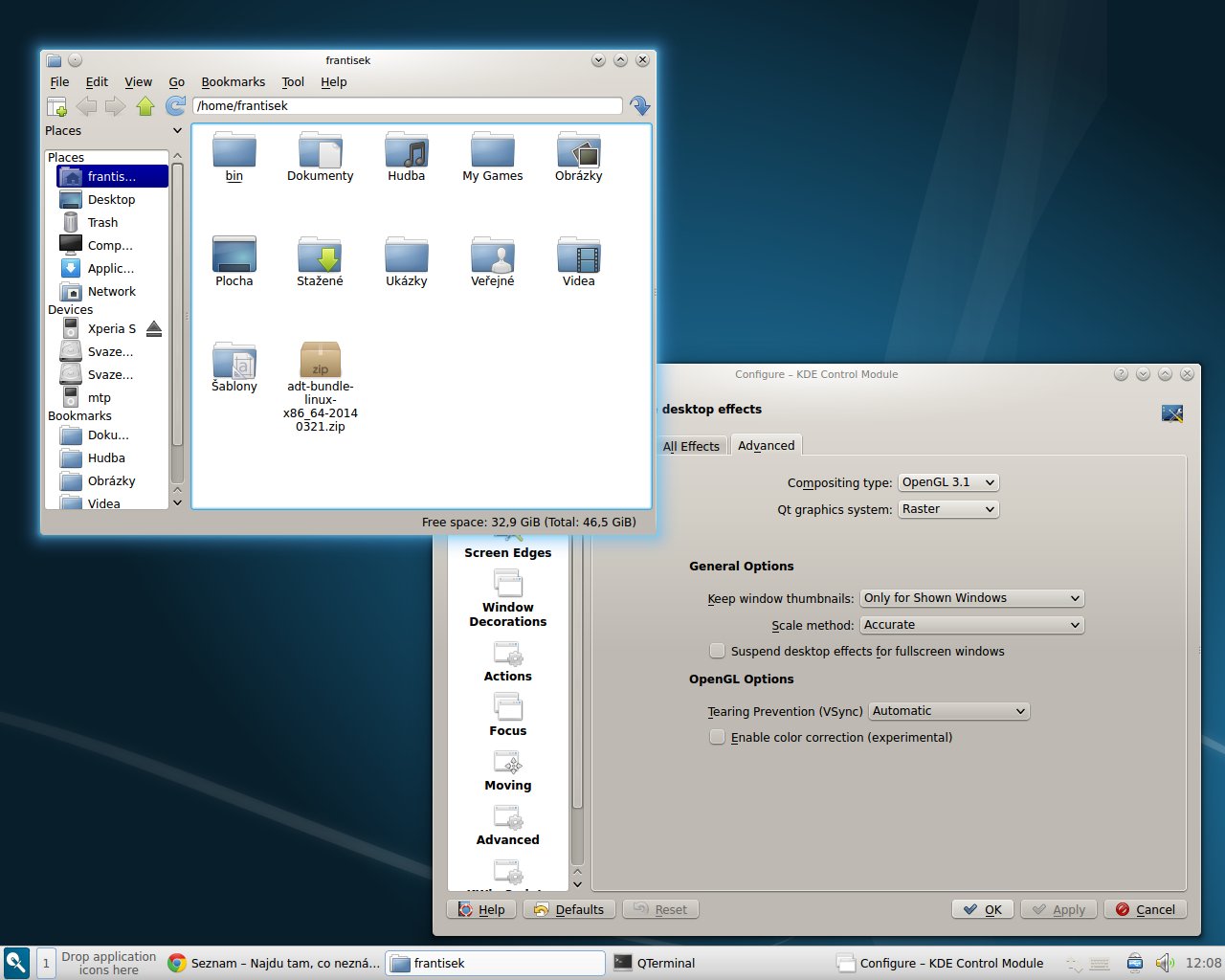Switch to the All Effects tab
The image size is (1225, 980).
[x=690, y=446]
